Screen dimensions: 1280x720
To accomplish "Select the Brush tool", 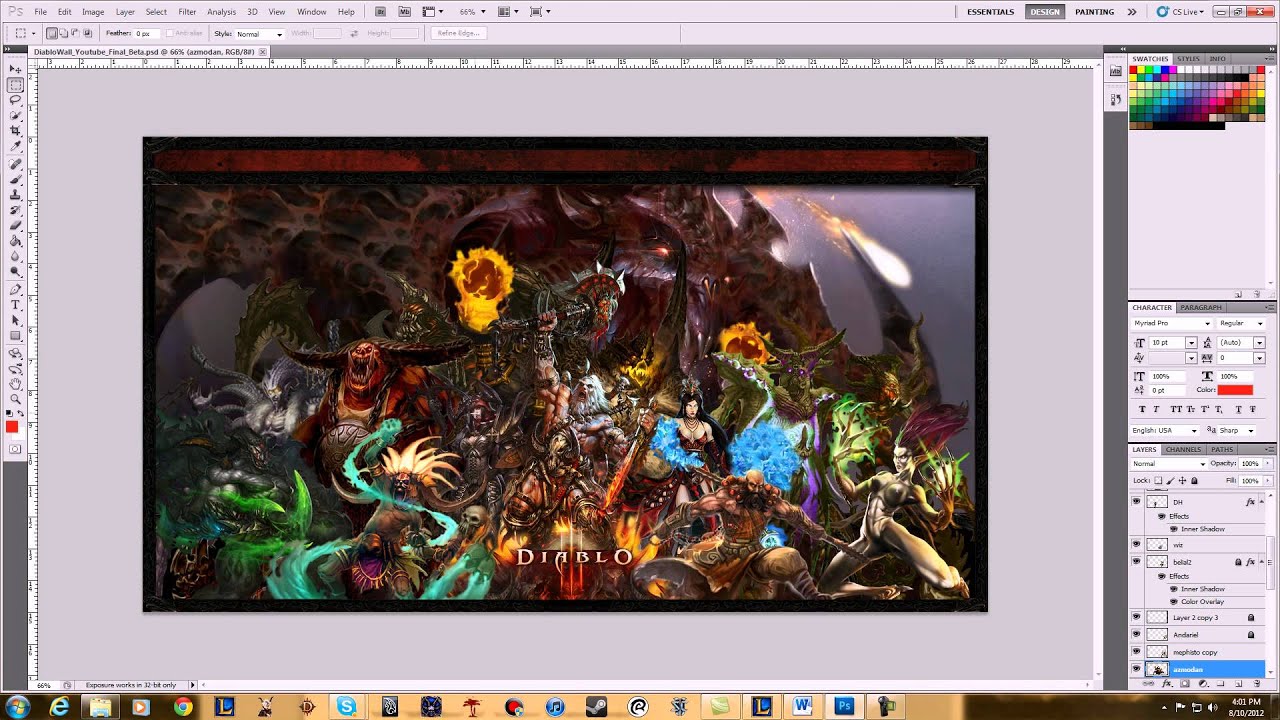I will click(x=15, y=179).
